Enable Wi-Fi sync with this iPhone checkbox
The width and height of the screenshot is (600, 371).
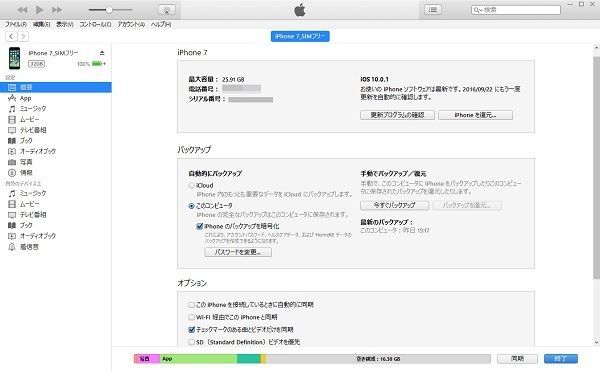point(191,317)
